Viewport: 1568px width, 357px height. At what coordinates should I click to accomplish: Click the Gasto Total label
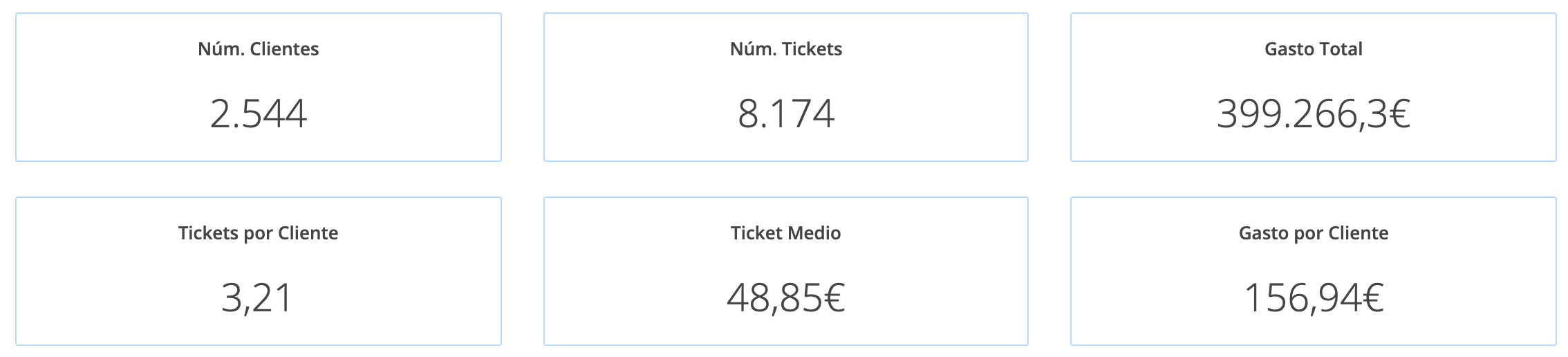(1313, 49)
